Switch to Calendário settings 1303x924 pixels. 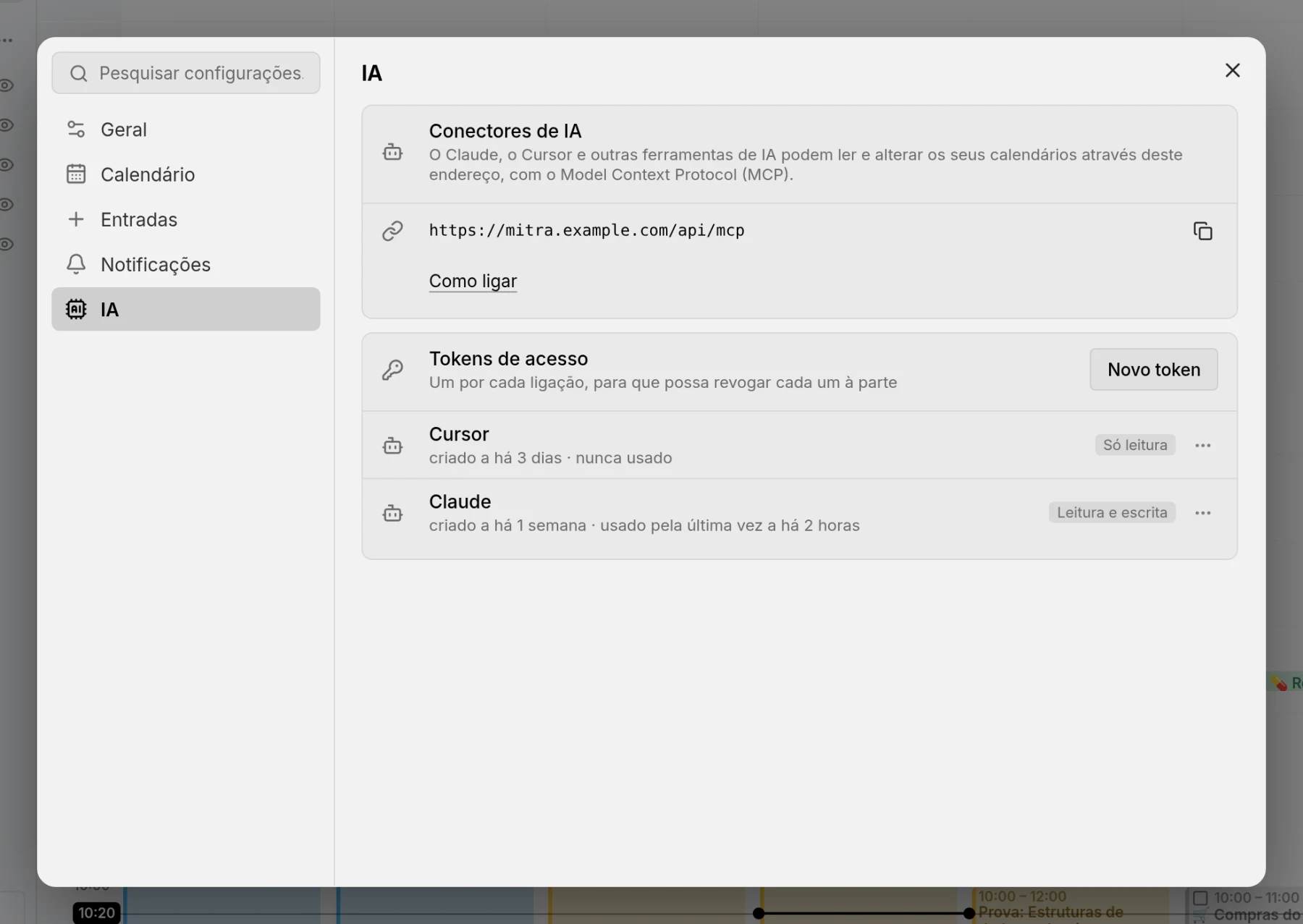coord(186,174)
